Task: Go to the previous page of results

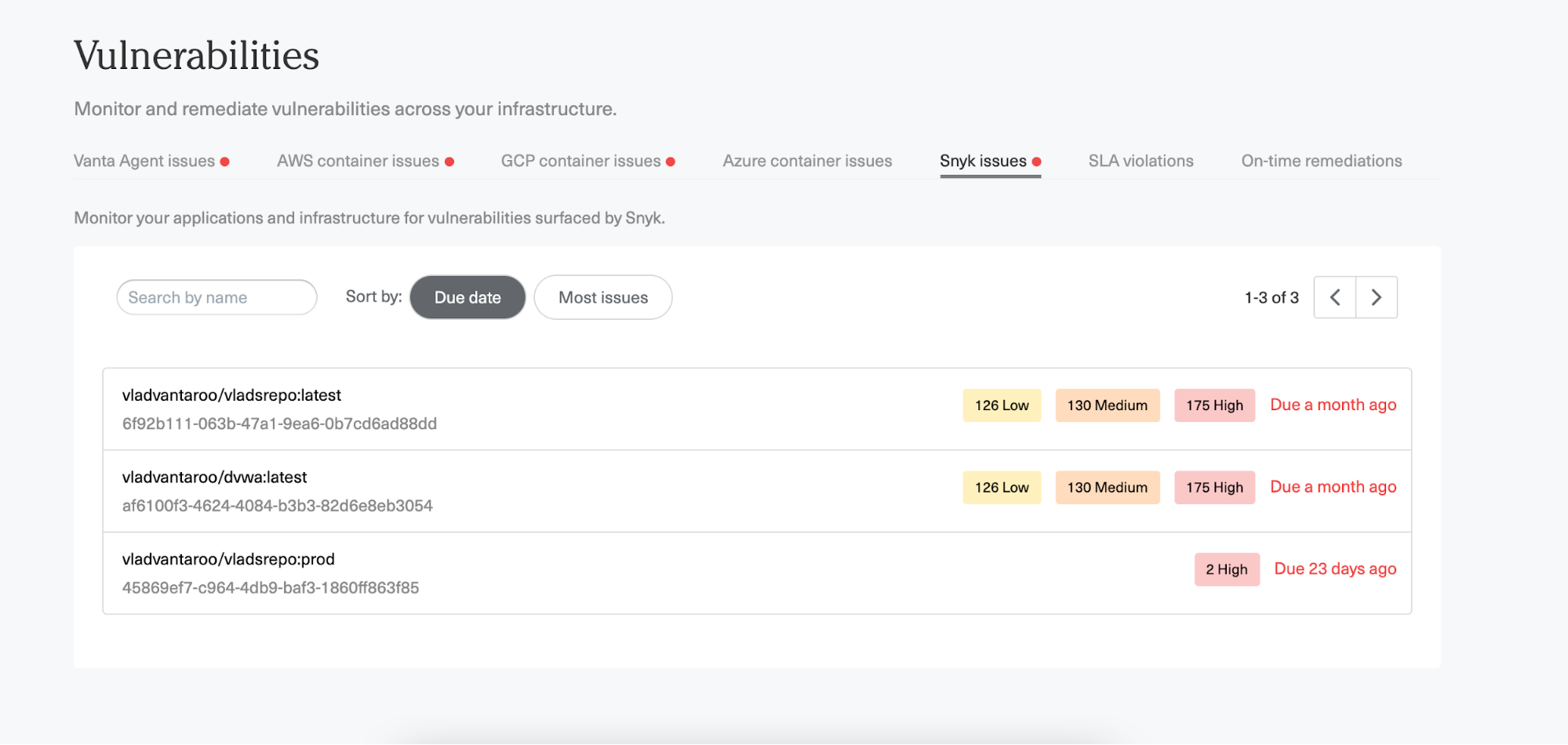Action: [x=1335, y=297]
